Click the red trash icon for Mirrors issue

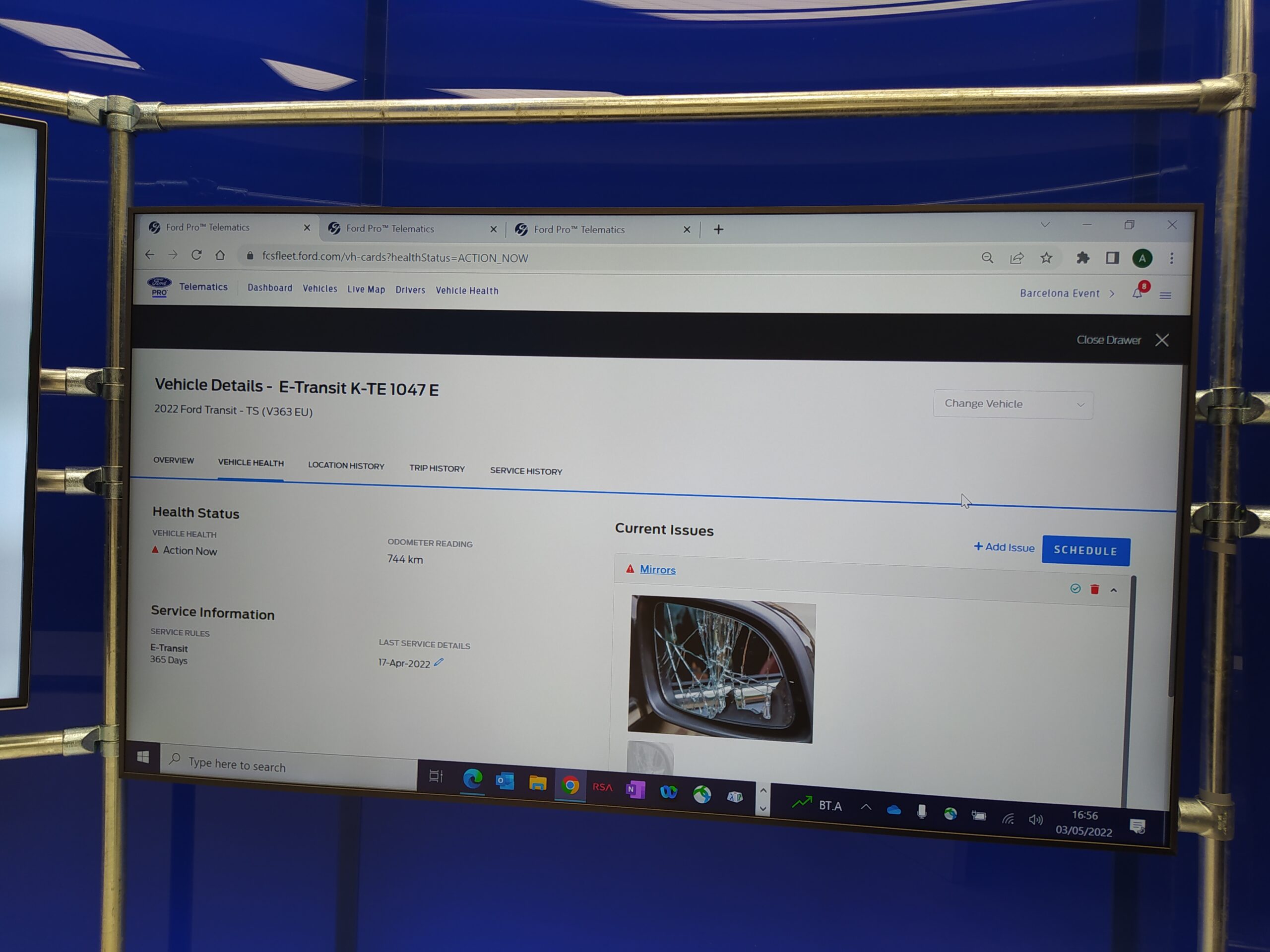(1095, 590)
